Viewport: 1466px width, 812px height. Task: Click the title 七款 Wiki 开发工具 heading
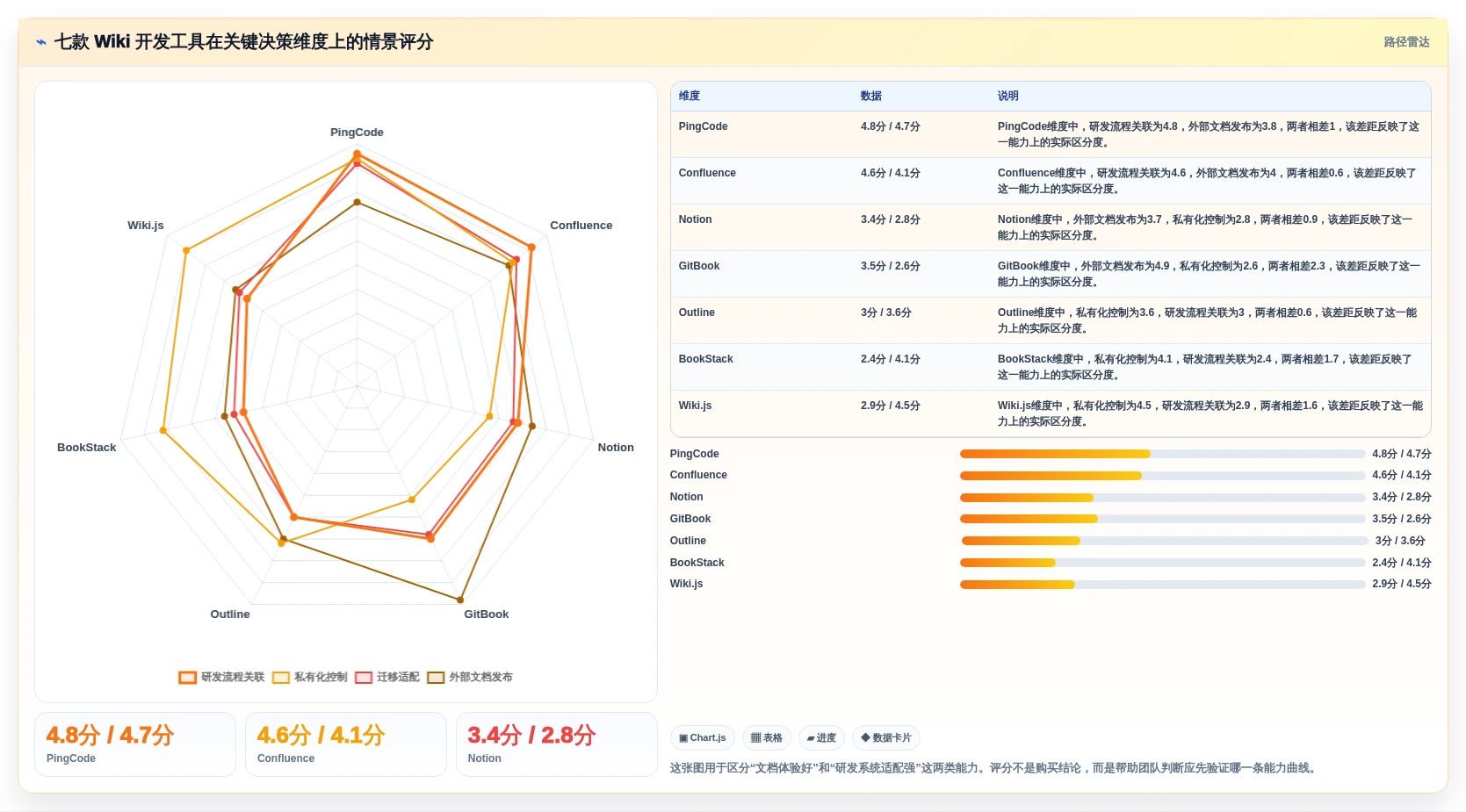click(244, 42)
